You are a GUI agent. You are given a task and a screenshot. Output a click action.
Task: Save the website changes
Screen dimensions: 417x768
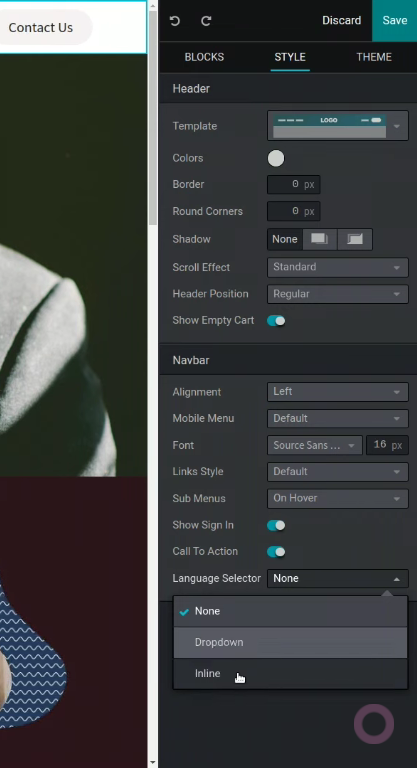[x=394, y=21]
